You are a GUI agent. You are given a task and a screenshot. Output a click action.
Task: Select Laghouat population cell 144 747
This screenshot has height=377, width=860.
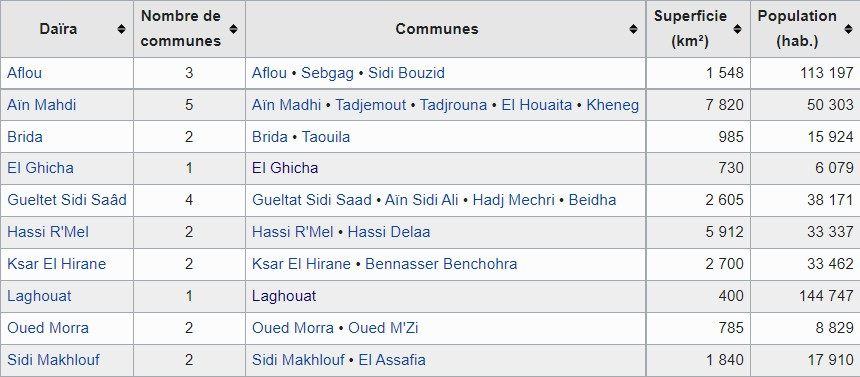click(x=805, y=296)
